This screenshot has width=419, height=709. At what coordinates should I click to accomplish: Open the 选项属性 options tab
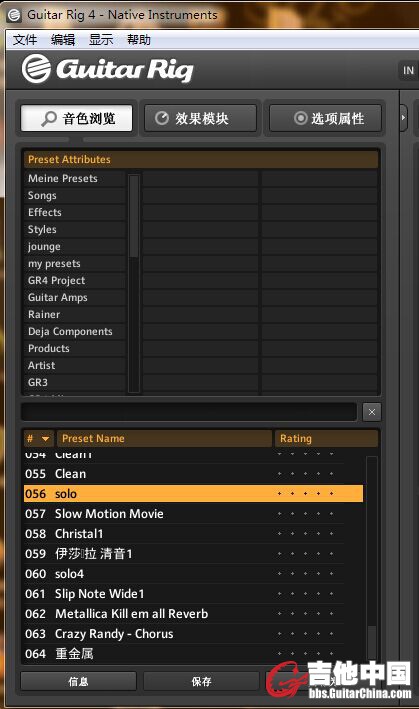click(325, 118)
